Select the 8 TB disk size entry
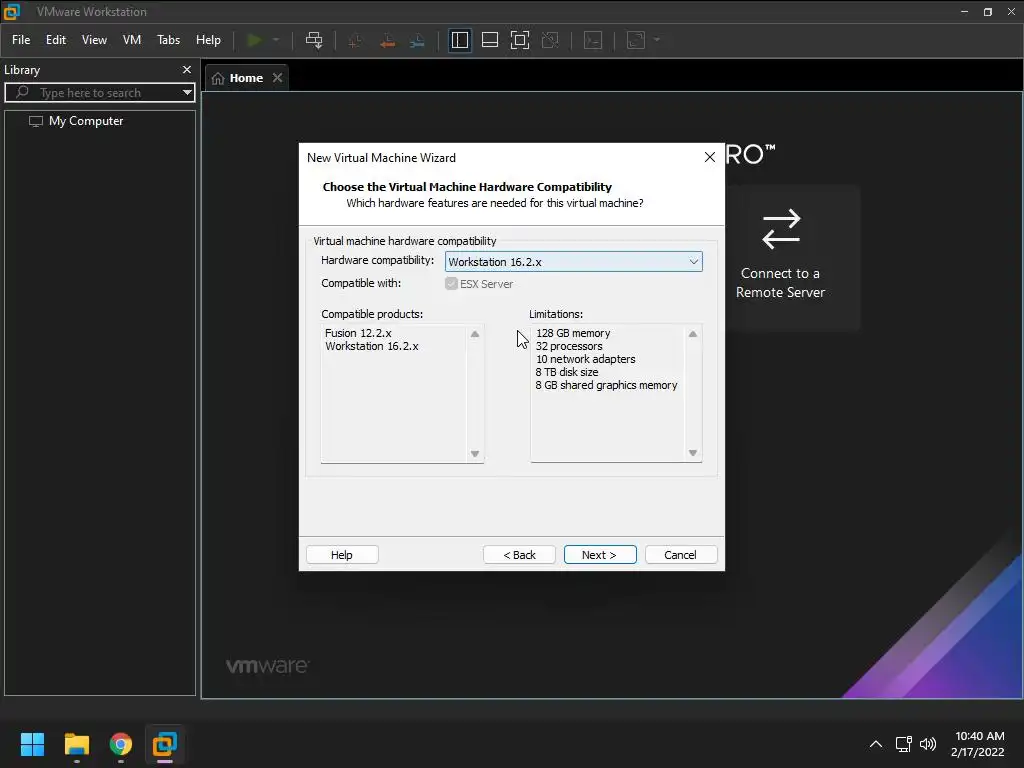 [x=567, y=372]
